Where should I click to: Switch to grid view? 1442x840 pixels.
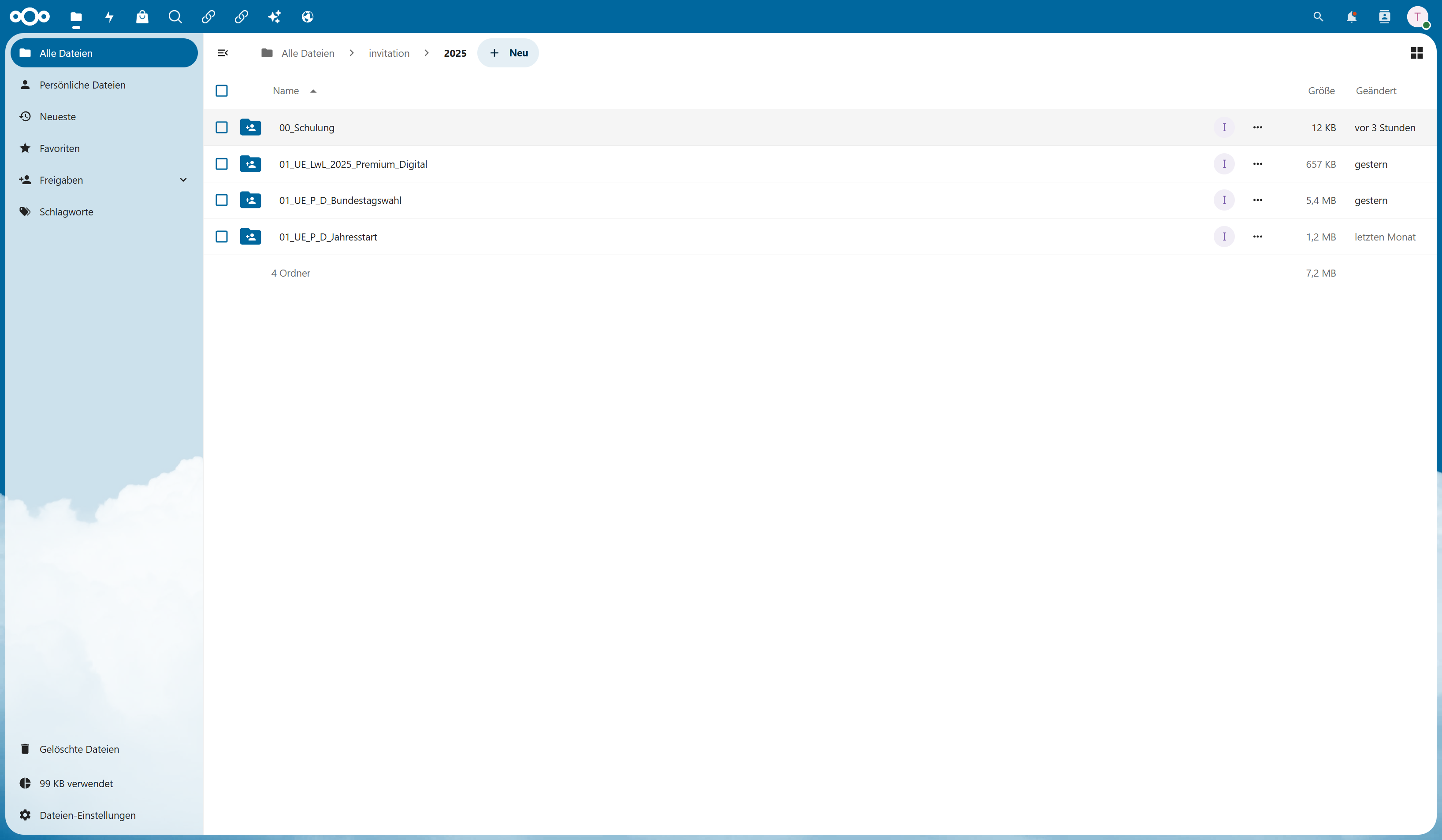[x=1417, y=53]
